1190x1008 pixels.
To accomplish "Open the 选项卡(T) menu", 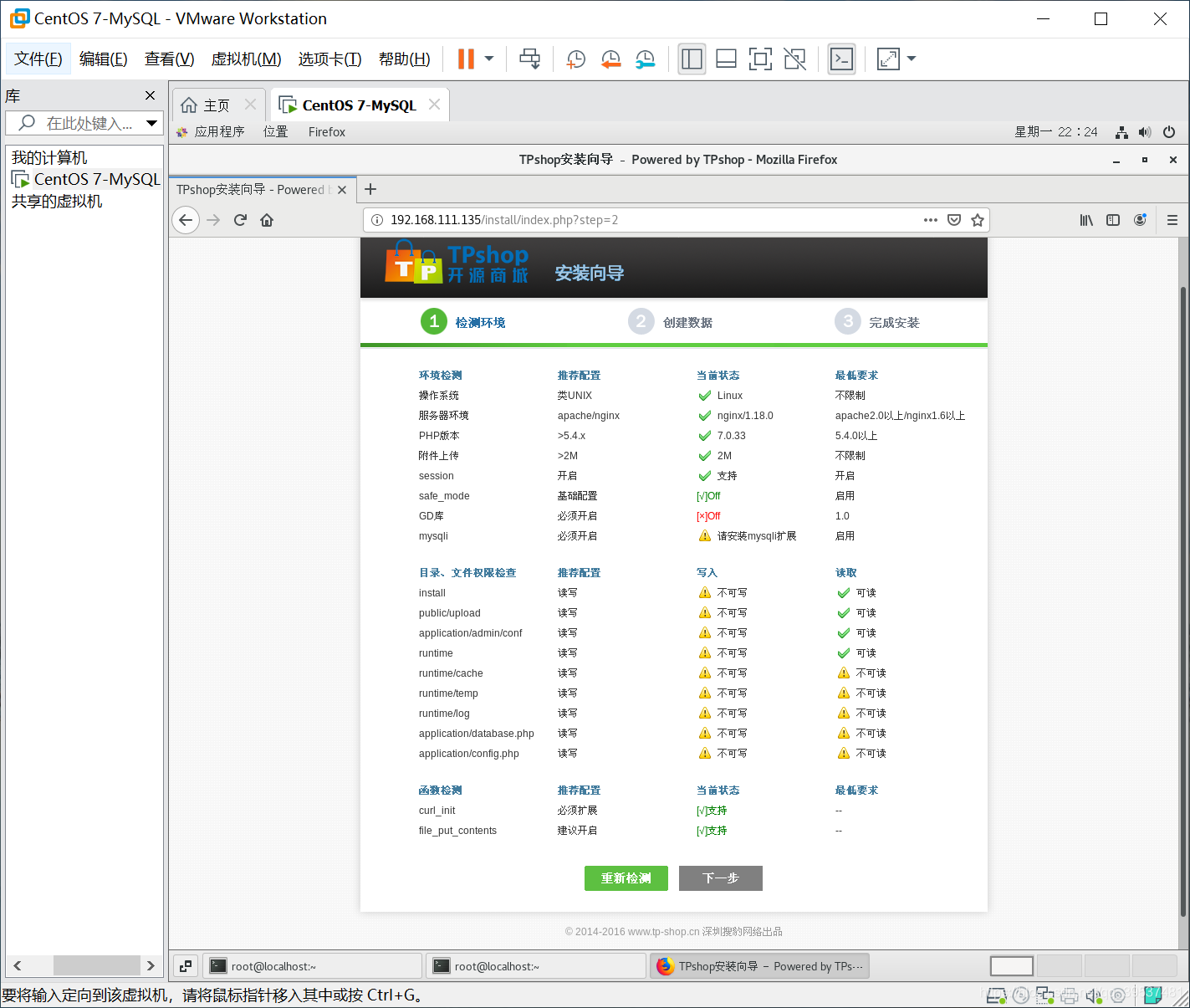I will pyautogui.click(x=330, y=59).
